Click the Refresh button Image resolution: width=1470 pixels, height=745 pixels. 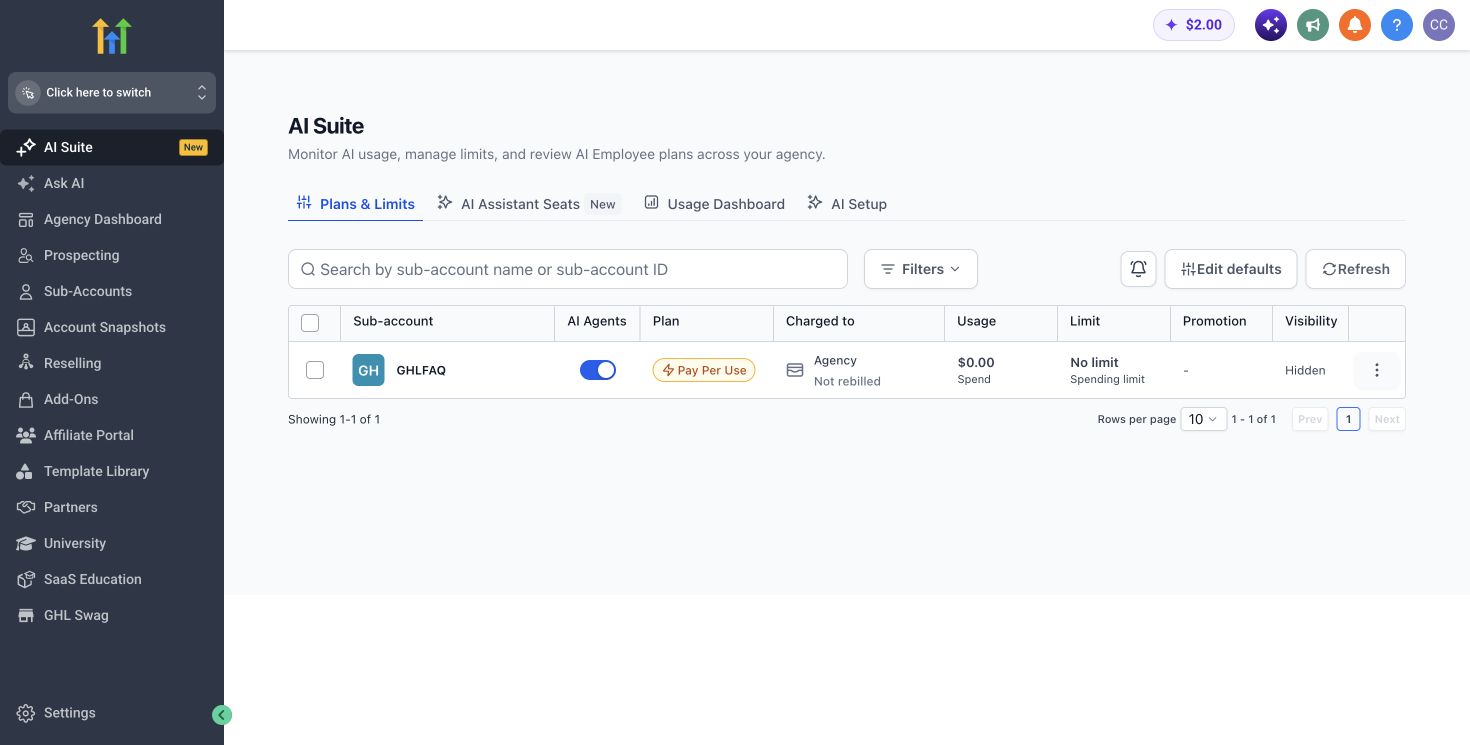(x=1355, y=269)
